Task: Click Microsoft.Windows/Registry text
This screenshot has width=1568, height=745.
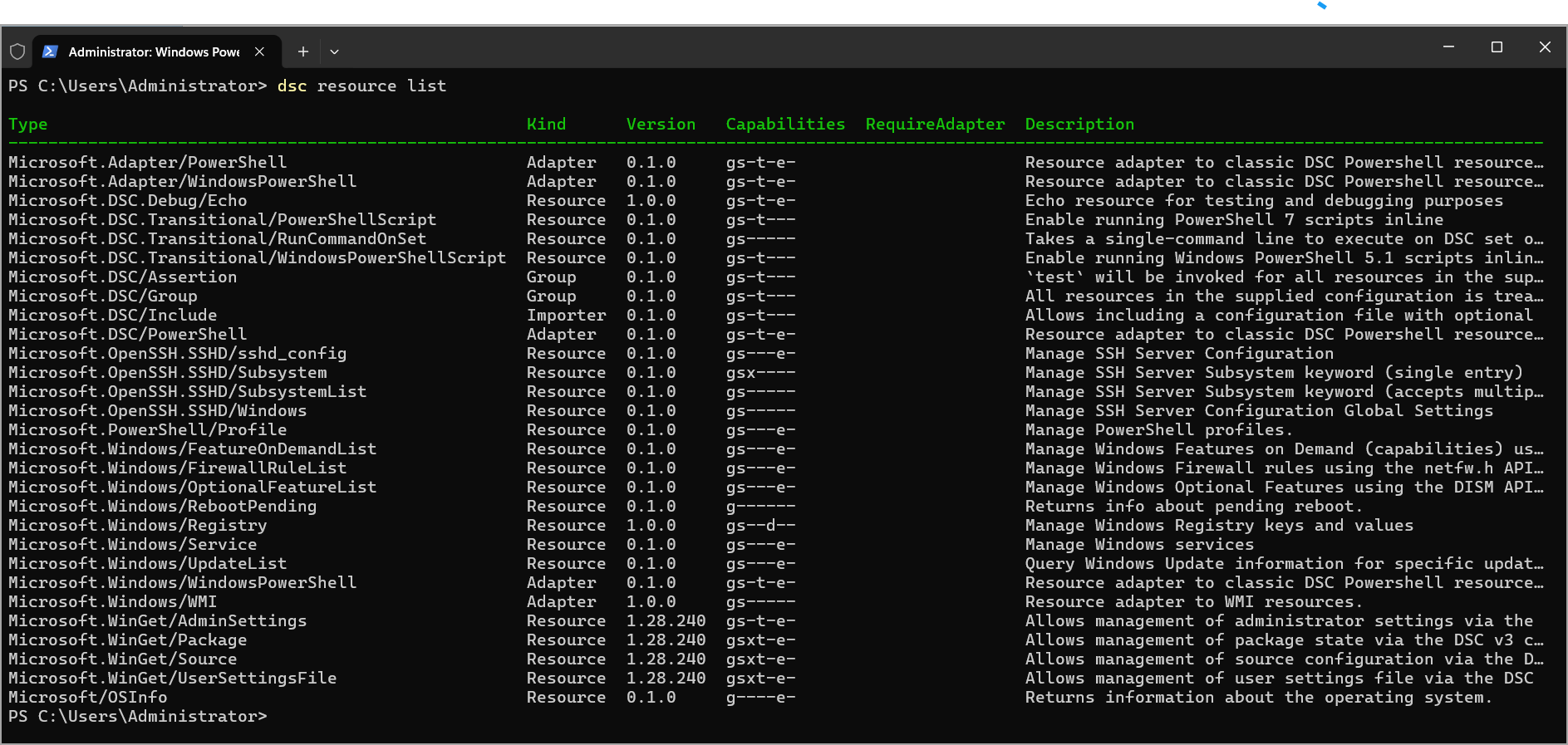Action: tap(137, 526)
